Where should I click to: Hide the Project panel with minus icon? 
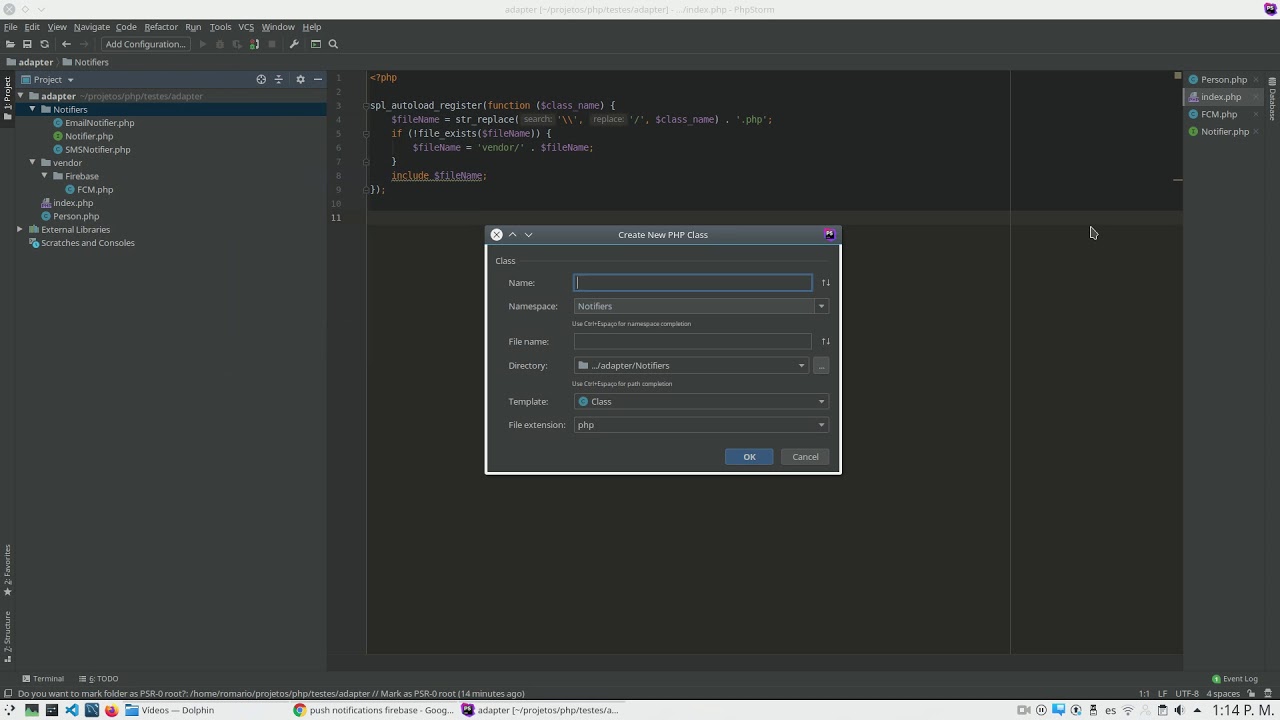point(318,79)
